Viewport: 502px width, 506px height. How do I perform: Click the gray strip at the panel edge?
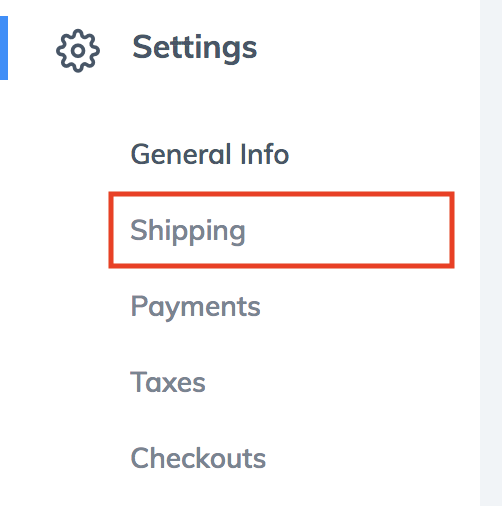[491, 253]
